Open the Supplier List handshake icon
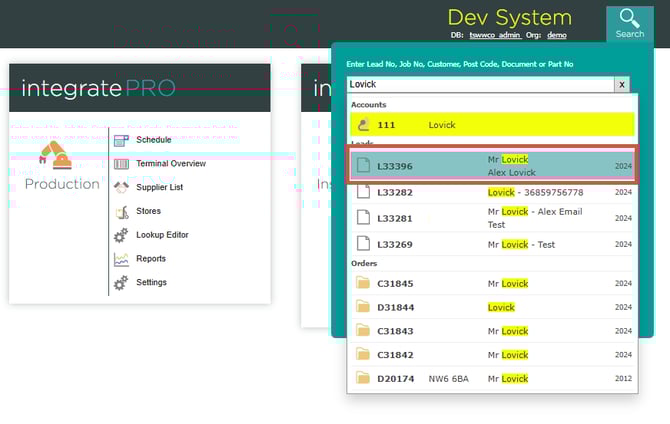The width and height of the screenshot is (670, 424). coord(121,187)
